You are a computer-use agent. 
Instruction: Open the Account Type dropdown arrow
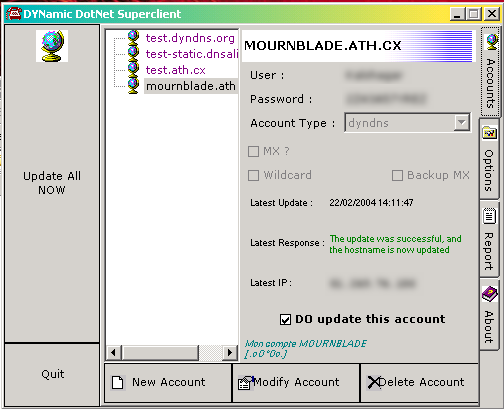pos(462,123)
